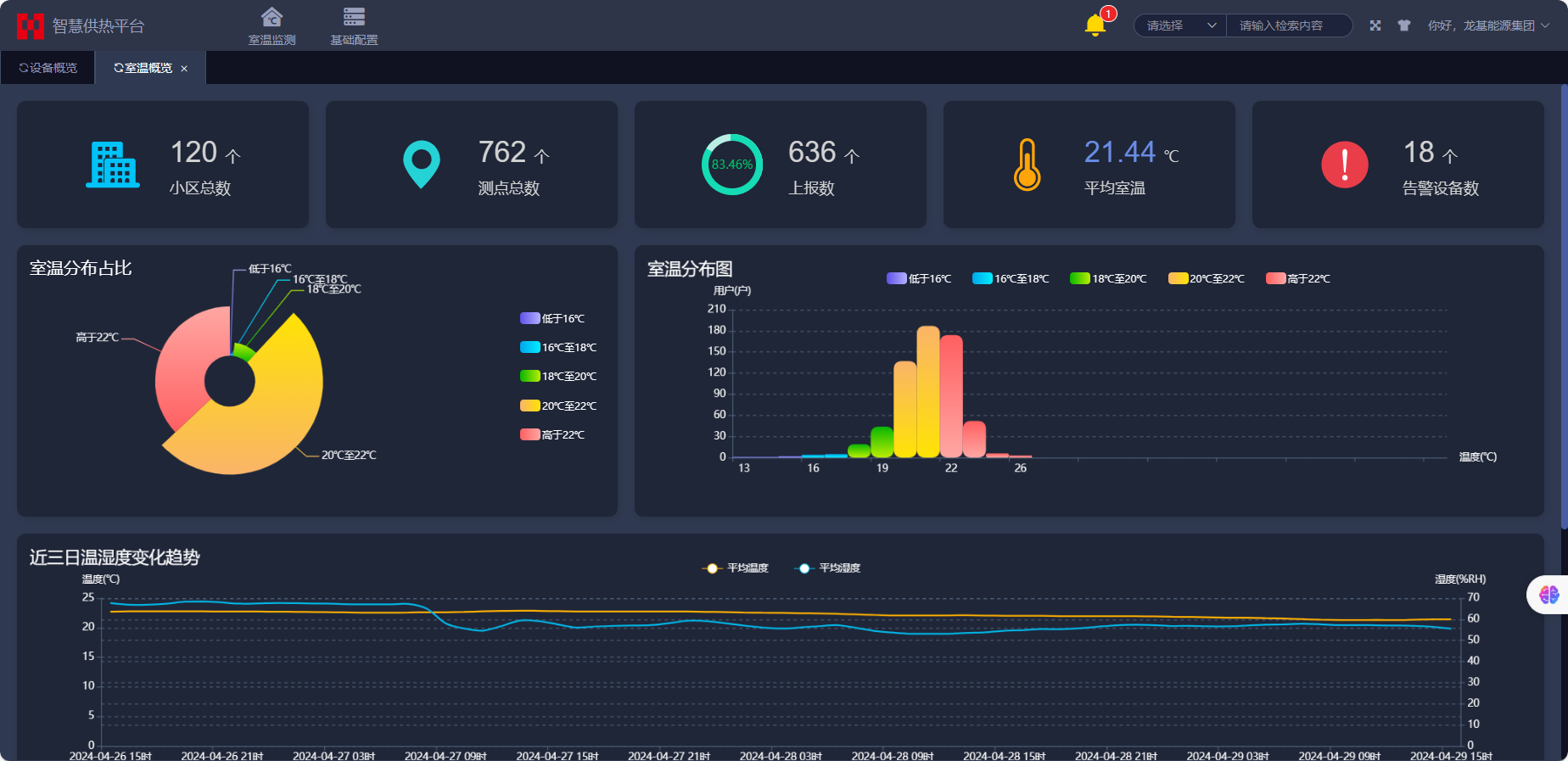Viewport: 1568px width, 761px height.
Task: Switch to the 设备概览 tab
Action: tap(48, 68)
